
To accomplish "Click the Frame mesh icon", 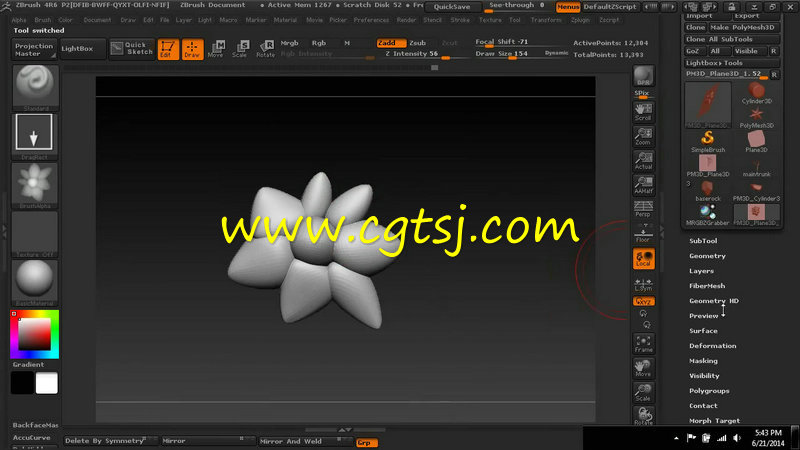I will pos(643,343).
